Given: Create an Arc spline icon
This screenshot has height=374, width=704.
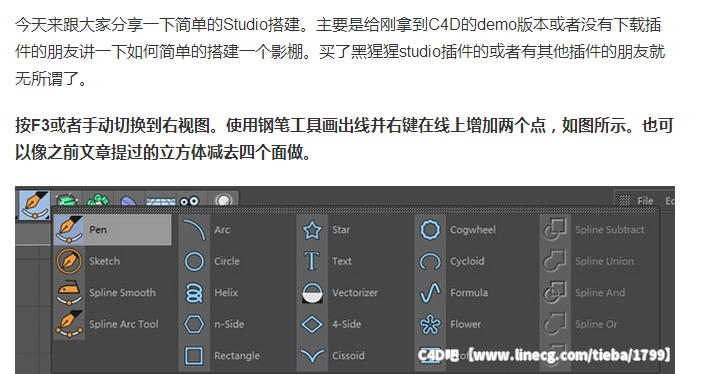Looking at the screenshot, I should (194, 229).
